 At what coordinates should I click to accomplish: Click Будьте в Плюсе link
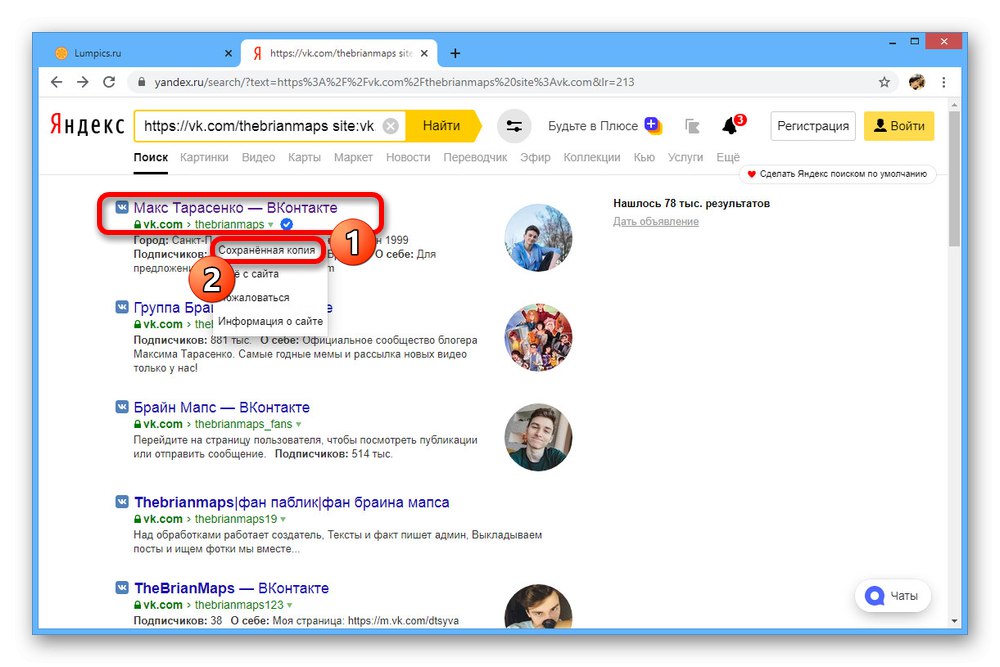coord(592,126)
